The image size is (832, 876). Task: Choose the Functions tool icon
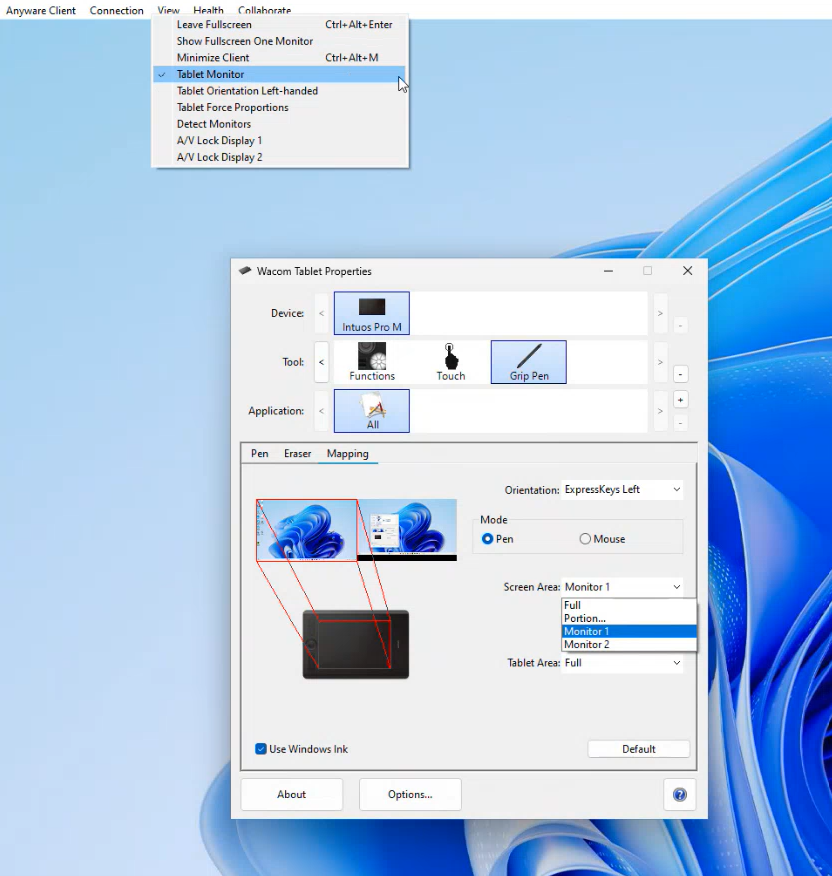tap(372, 362)
